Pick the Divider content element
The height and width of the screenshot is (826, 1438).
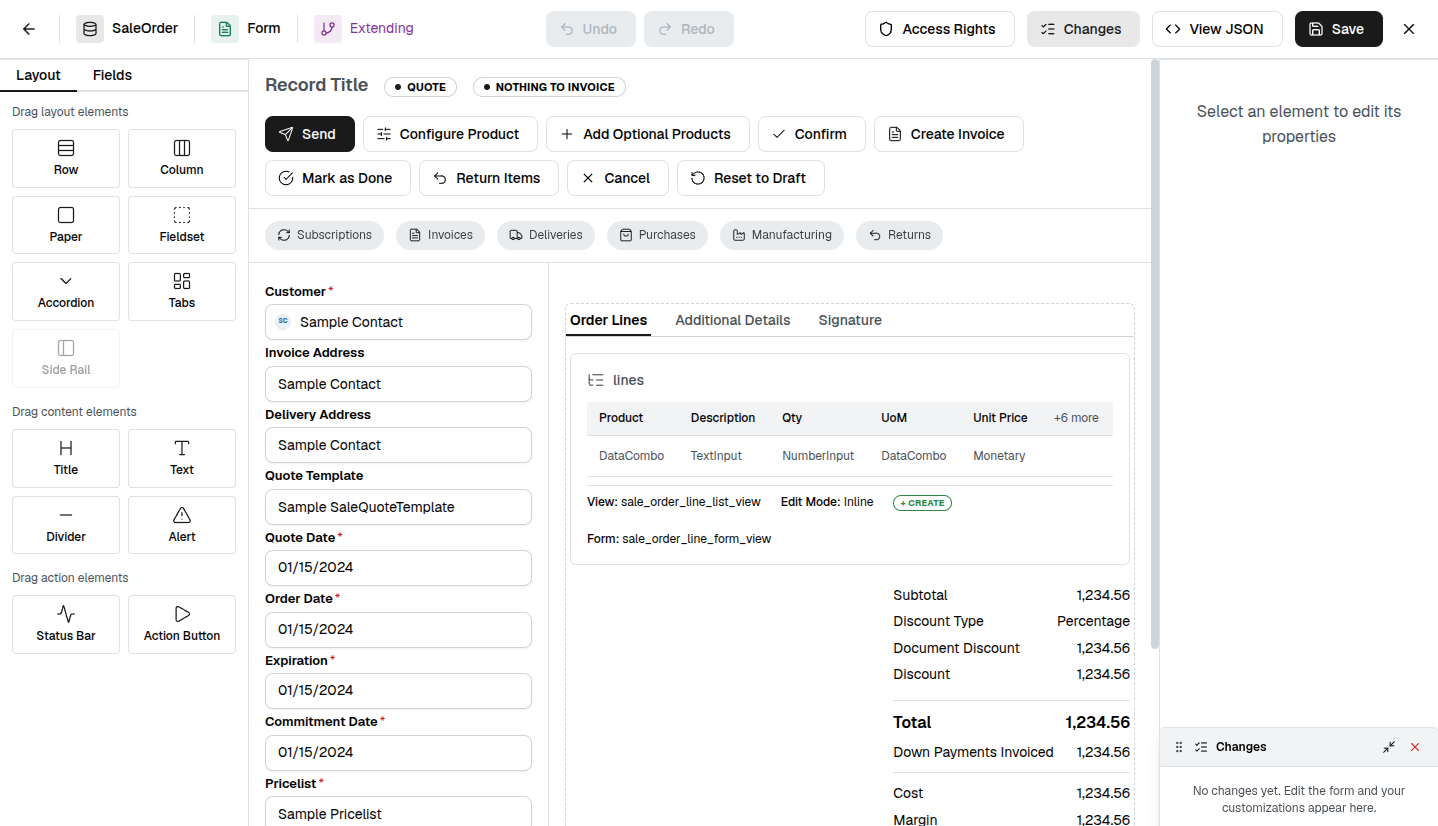[x=66, y=525]
